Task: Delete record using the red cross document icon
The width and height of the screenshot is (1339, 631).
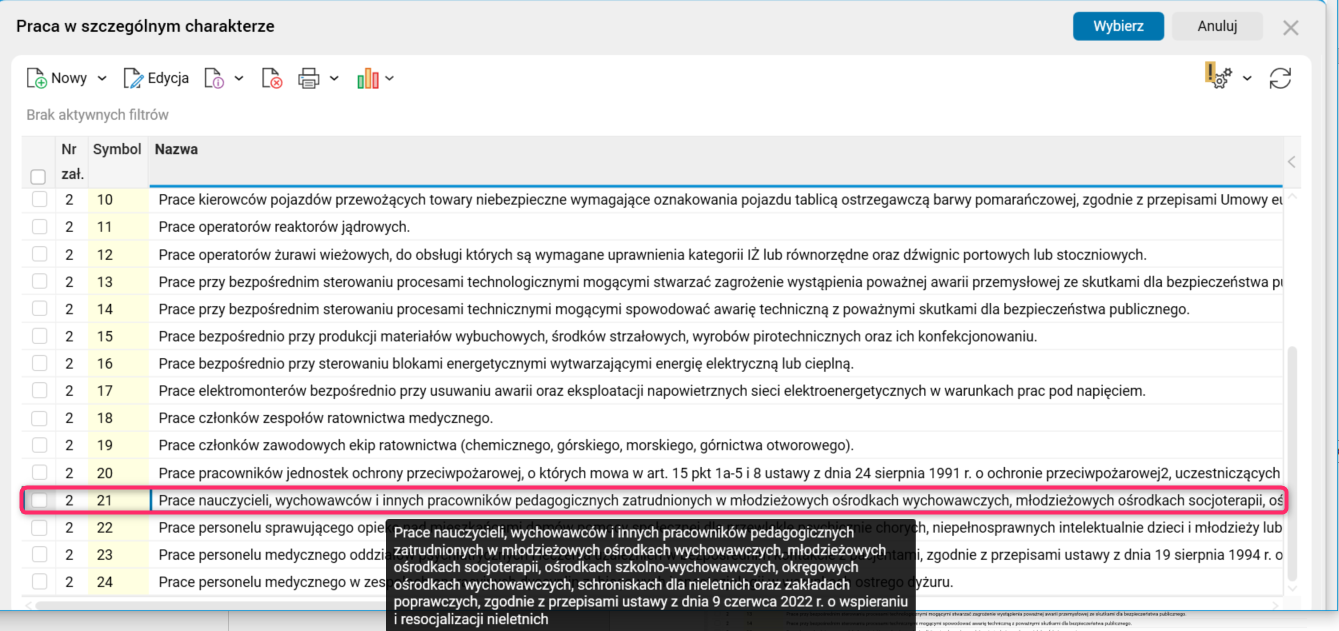Action: click(x=271, y=77)
